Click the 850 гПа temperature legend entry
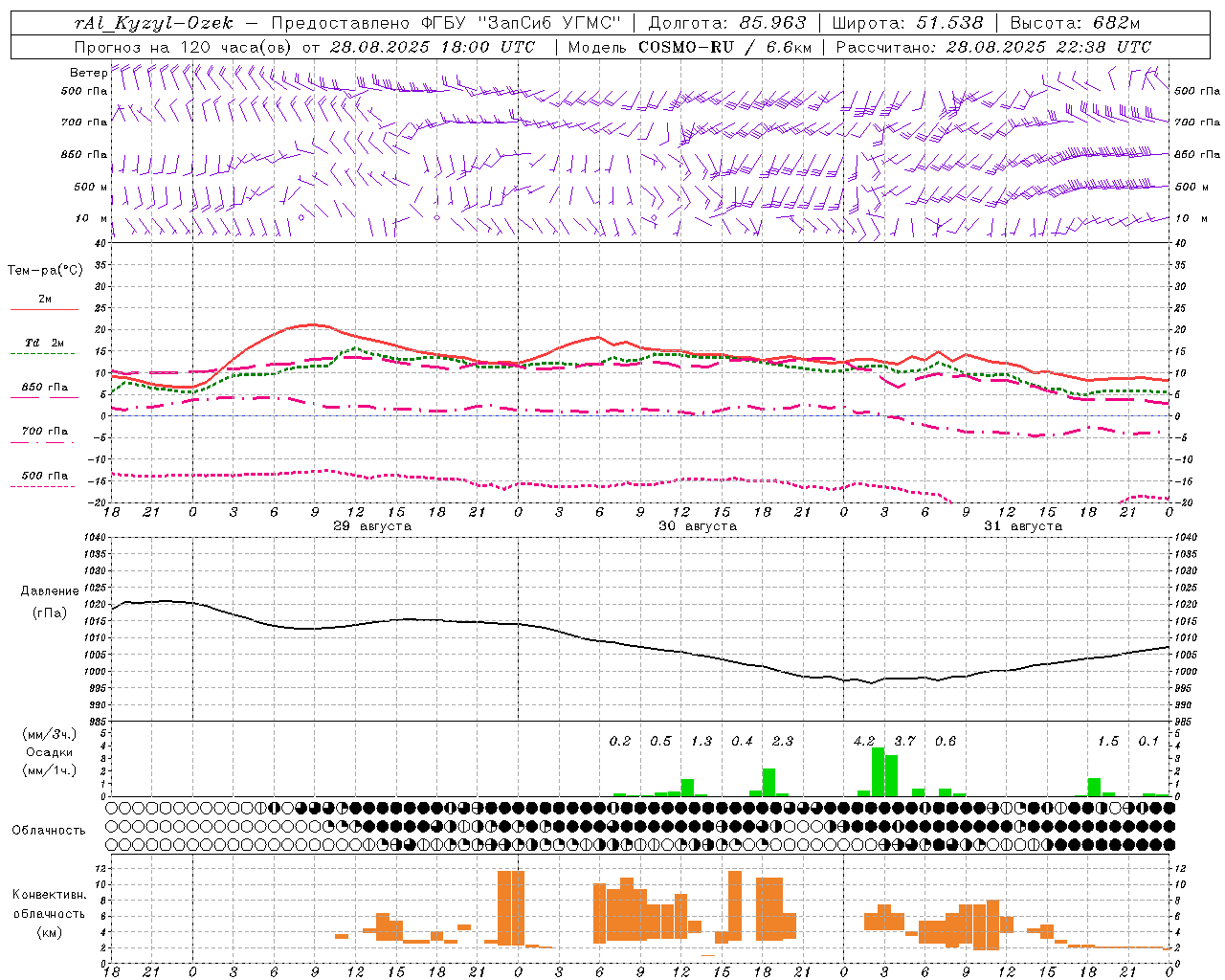The height and width of the screenshot is (980, 1225). tap(44, 388)
